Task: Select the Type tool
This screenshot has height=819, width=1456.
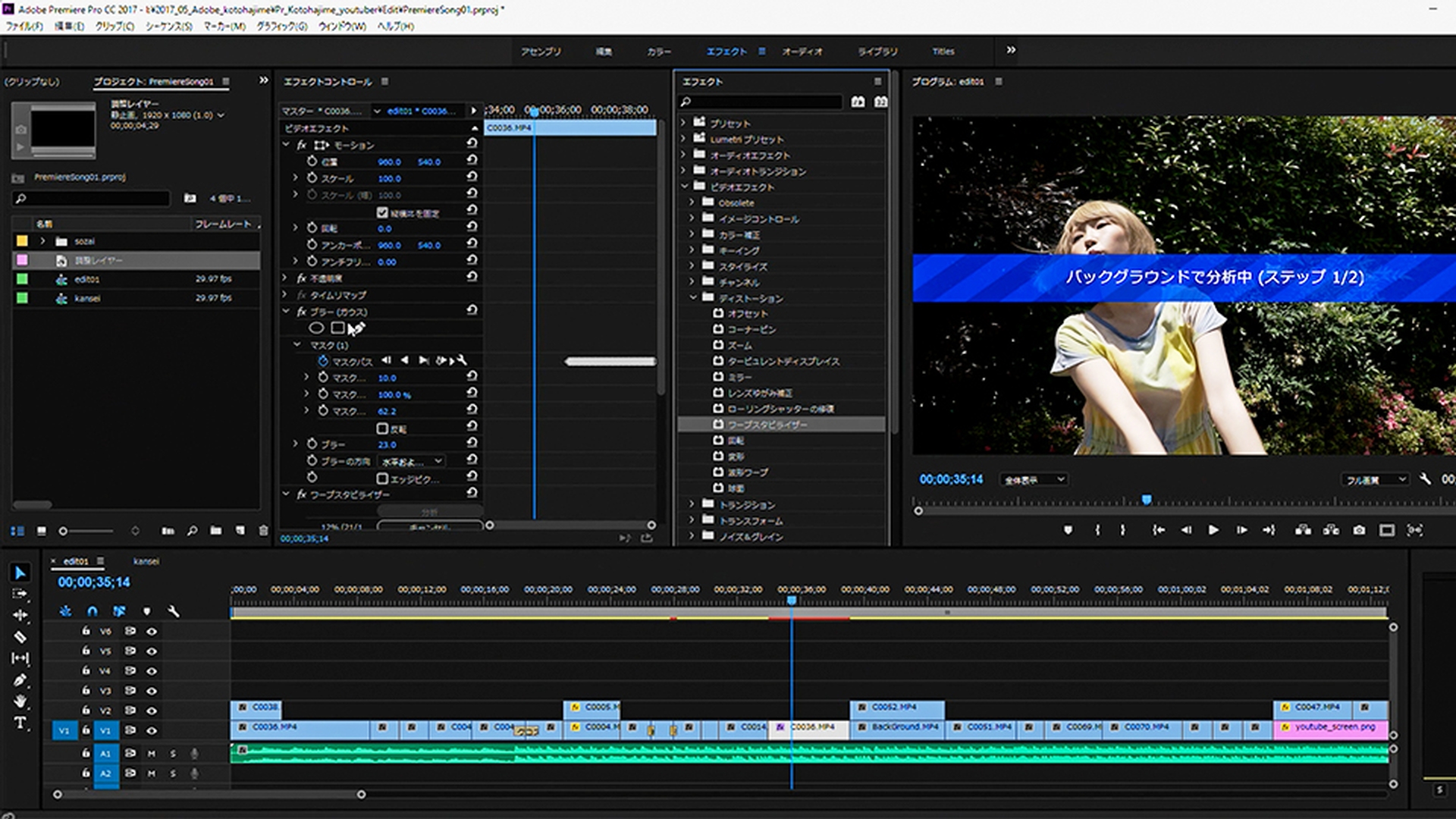Action: (20, 723)
